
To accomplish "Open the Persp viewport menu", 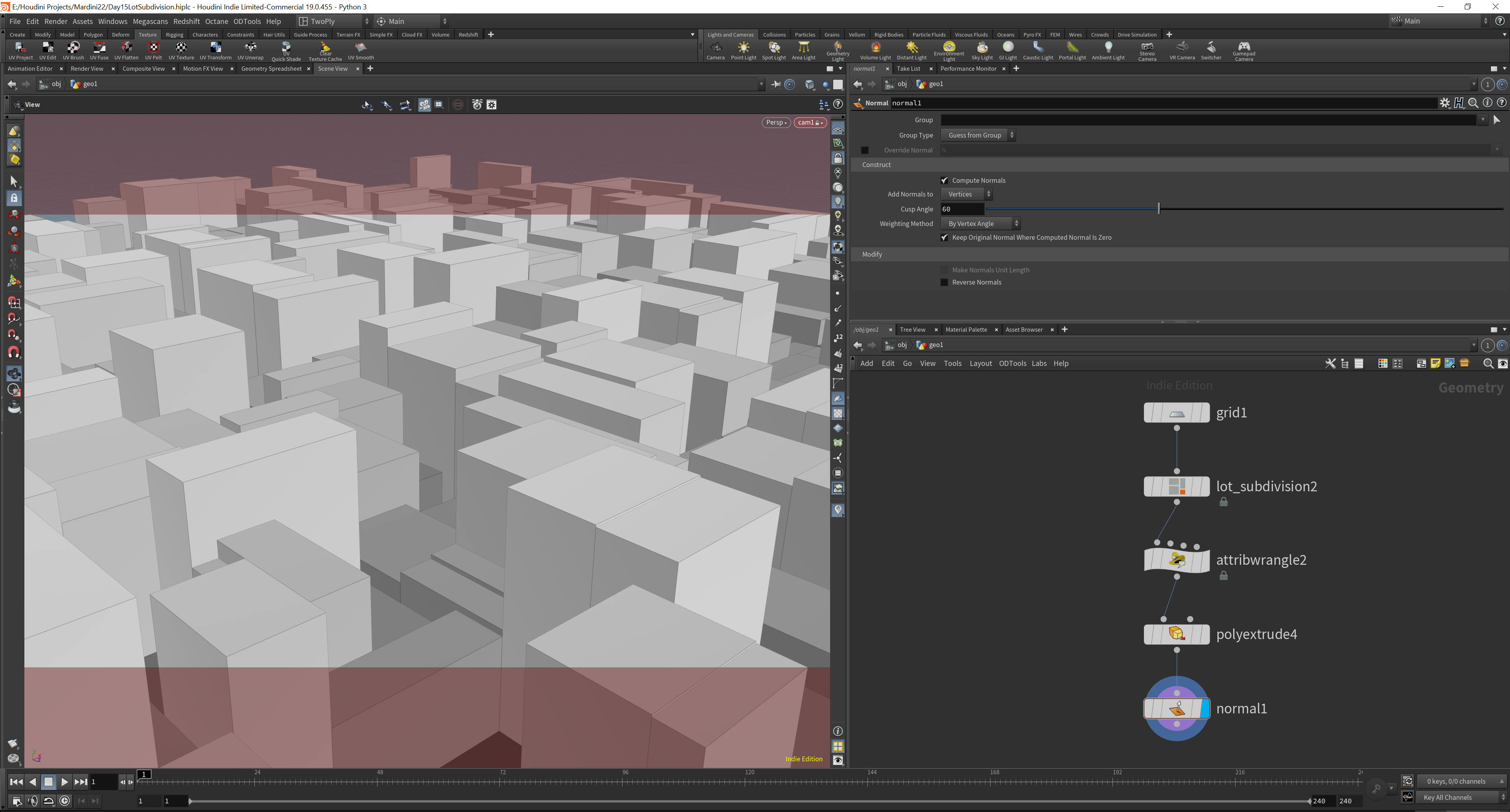I will pos(776,123).
